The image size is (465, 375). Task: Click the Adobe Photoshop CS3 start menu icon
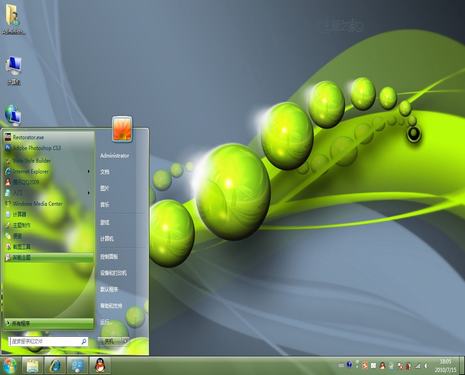pyautogui.click(x=8, y=148)
